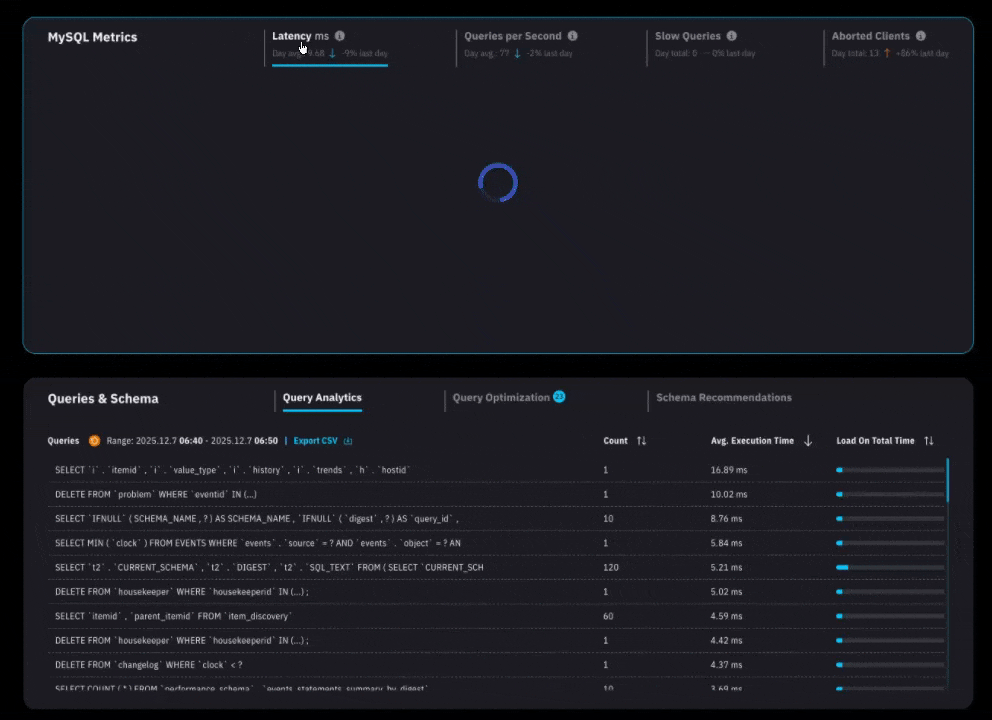Viewport: 992px width, 720px height.
Task: Click the count value 120
Action: pyautogui.click(x=611, y=568)
